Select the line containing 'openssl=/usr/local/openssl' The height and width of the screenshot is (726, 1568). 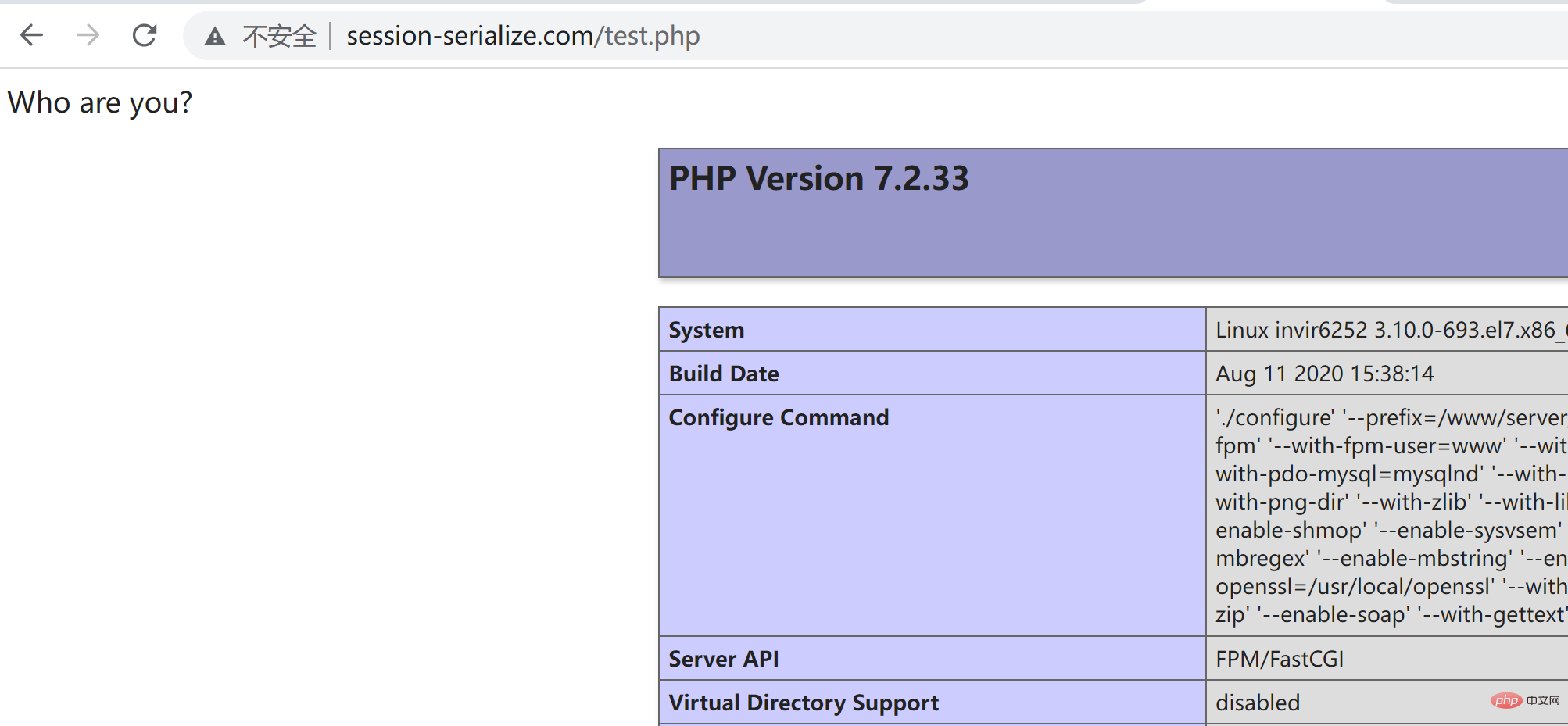[x=1391, y=586]
